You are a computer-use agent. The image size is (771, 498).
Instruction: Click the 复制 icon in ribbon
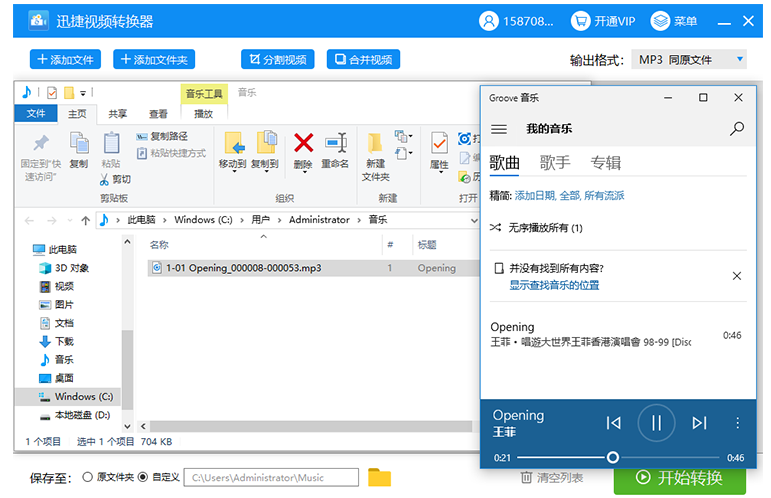pyautogui.click(x=79, y=143)
